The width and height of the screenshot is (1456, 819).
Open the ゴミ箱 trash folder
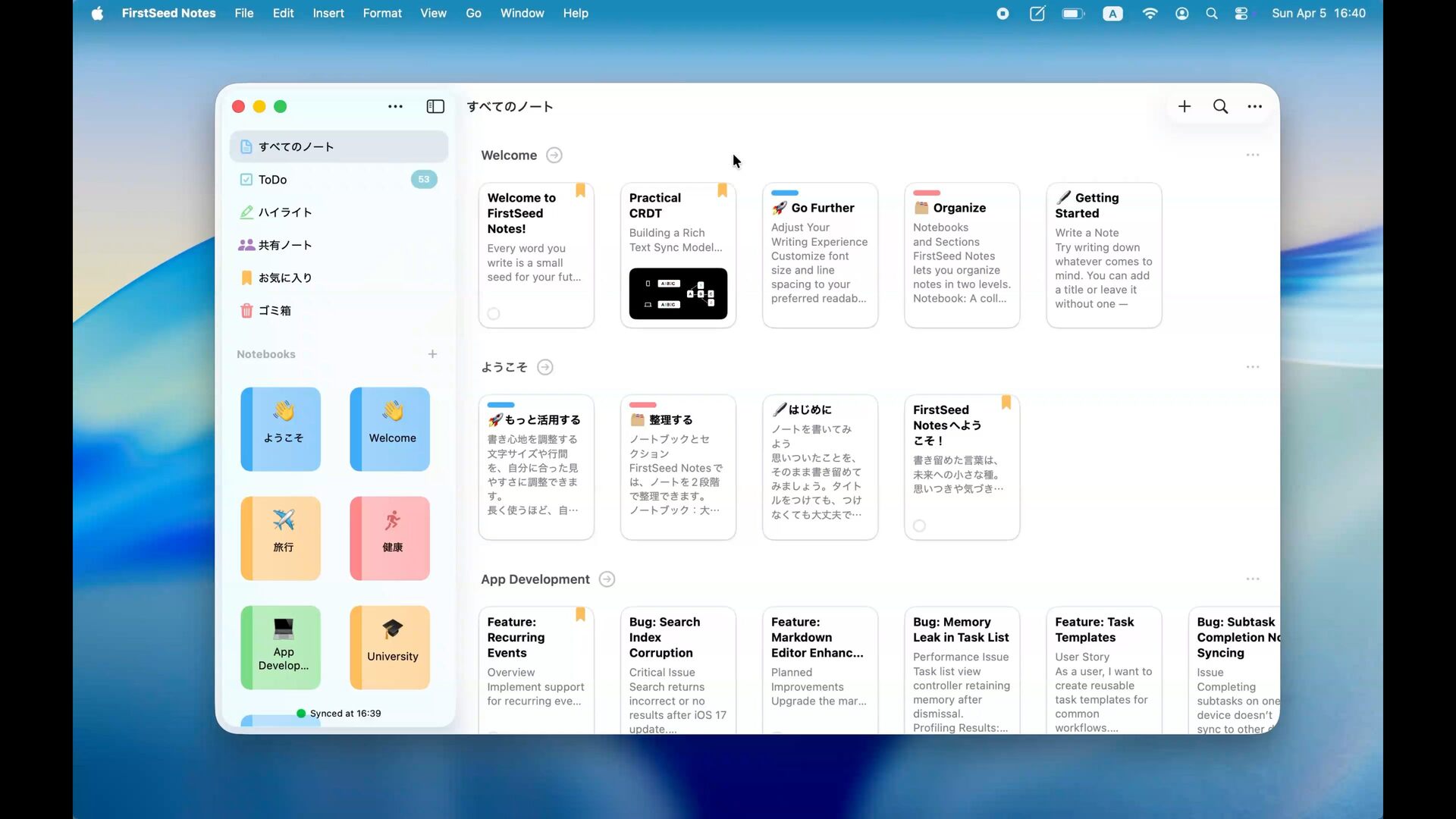click(x=274, y=310)
